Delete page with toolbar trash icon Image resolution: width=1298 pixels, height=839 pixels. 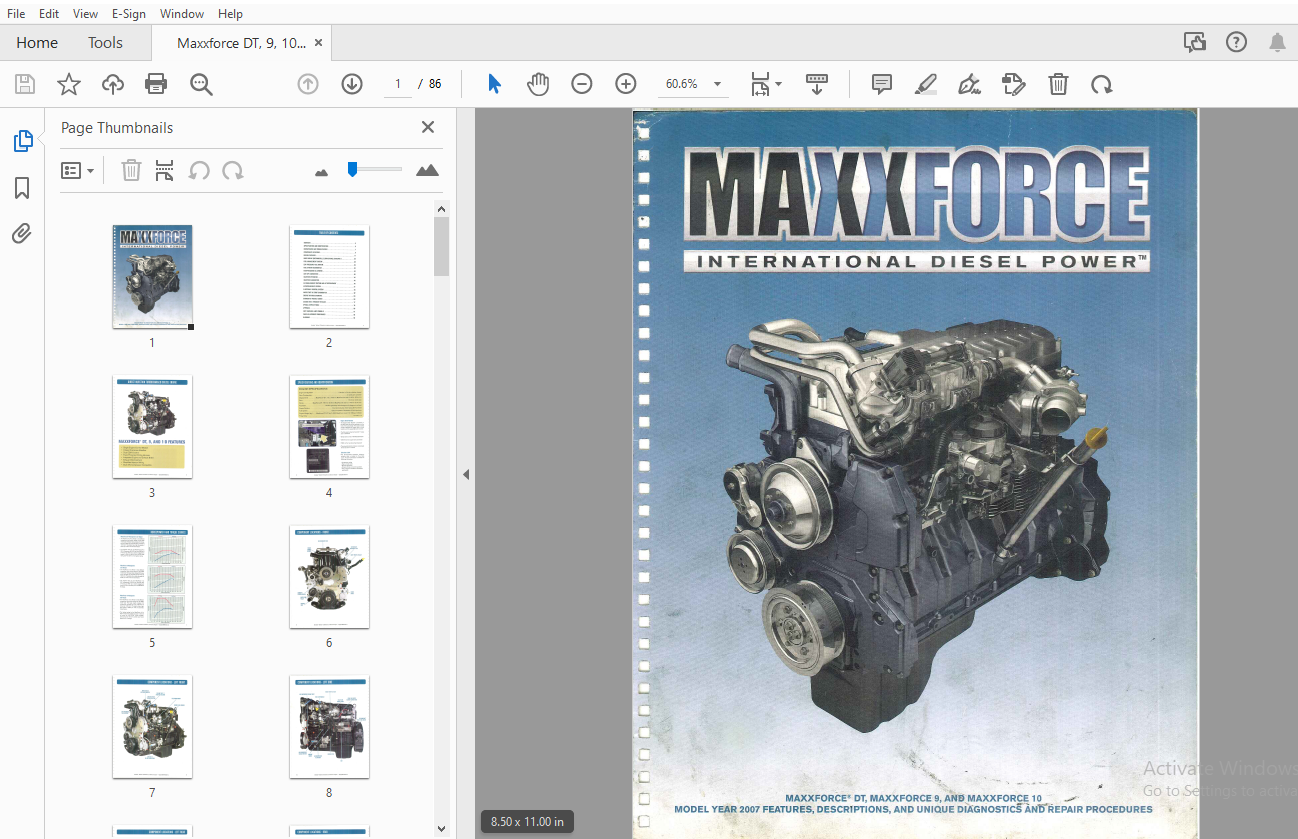pos(1058,84)
